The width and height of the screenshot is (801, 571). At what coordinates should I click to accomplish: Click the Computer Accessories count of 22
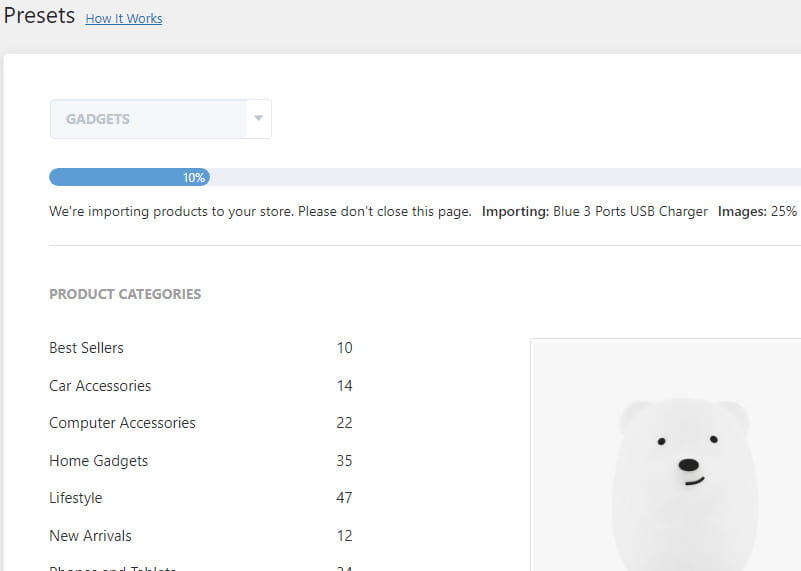click(344, 423)
